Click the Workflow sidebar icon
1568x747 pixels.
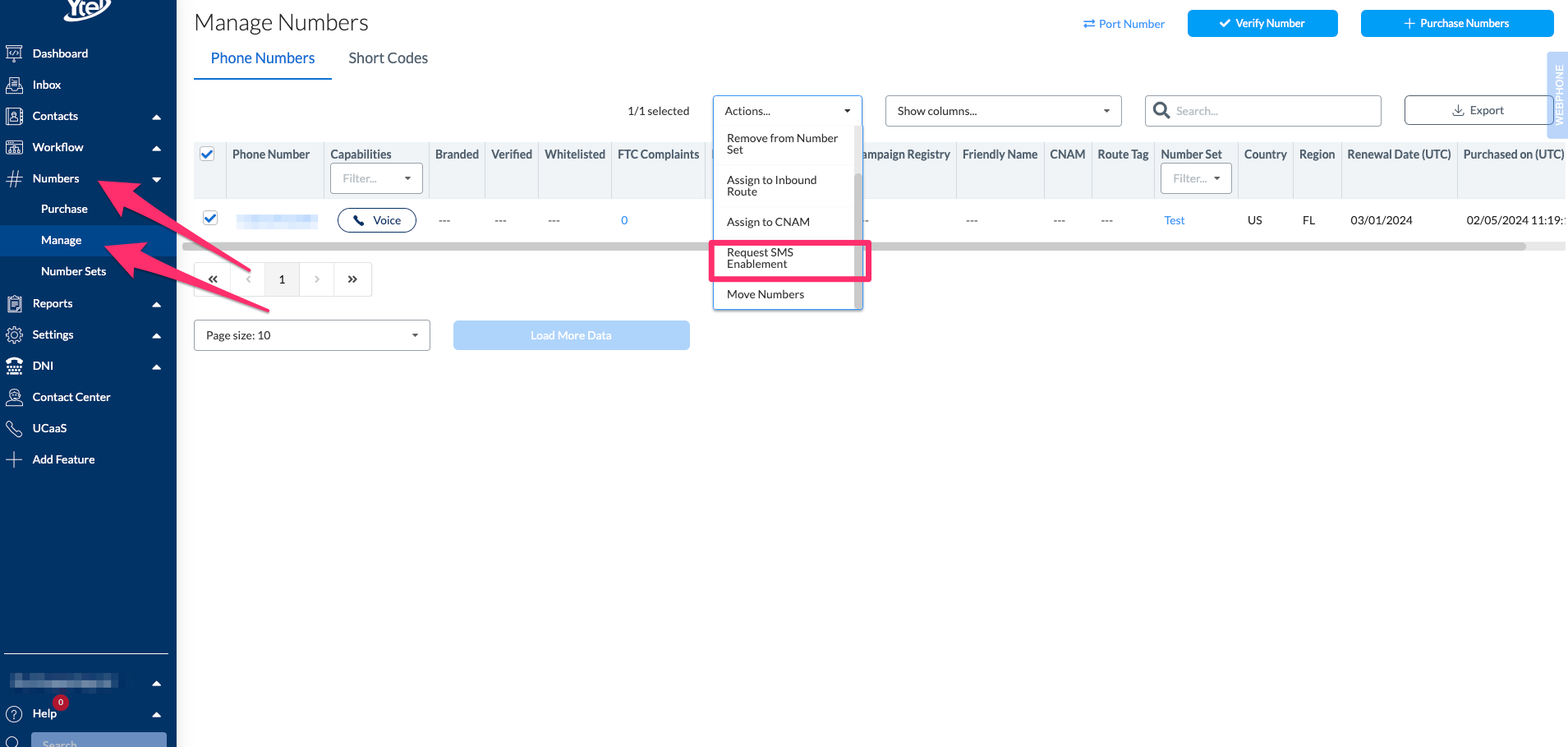(x=15, y=147)
